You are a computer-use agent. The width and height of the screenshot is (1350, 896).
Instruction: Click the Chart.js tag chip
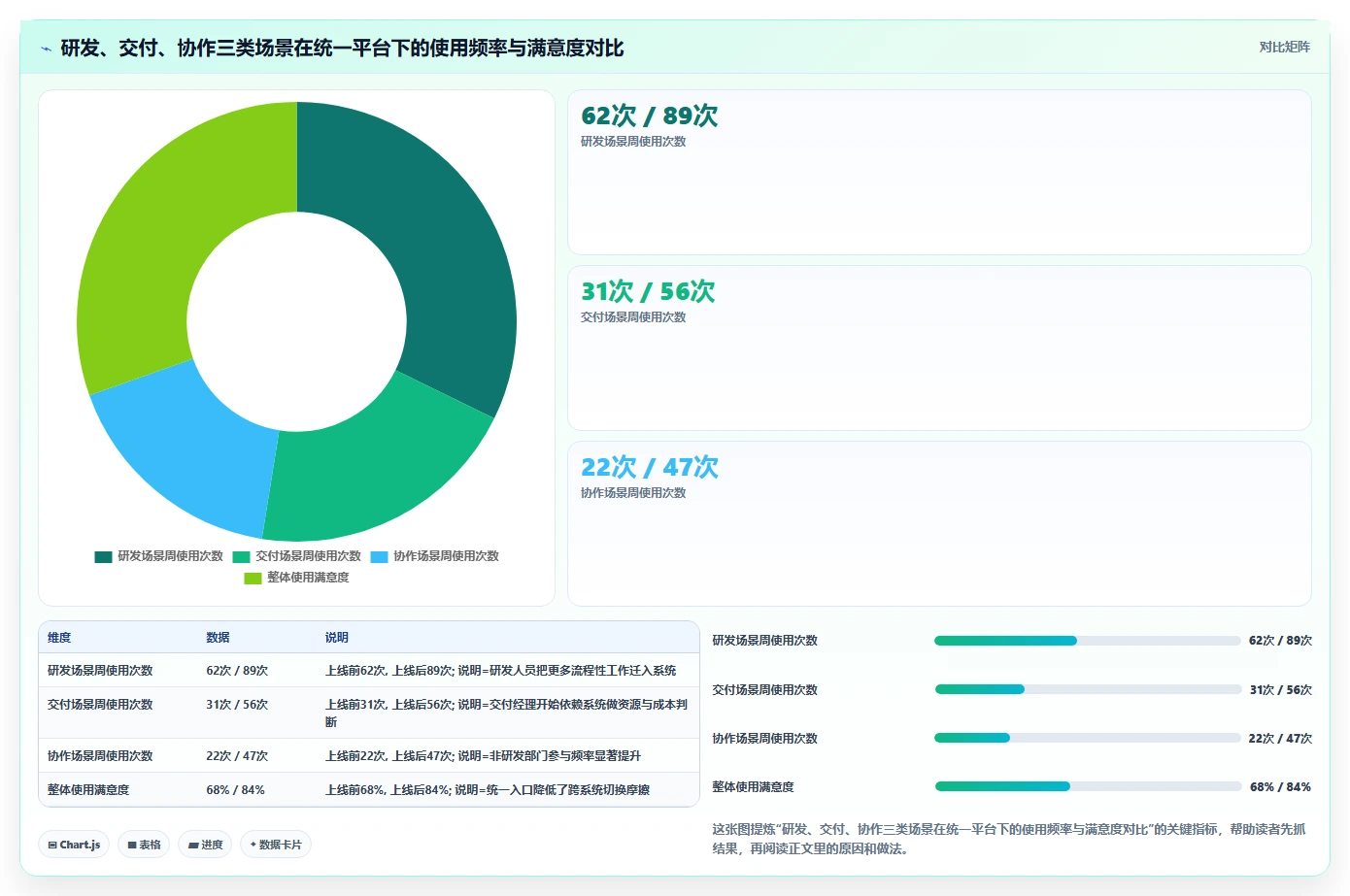[74, 845]
